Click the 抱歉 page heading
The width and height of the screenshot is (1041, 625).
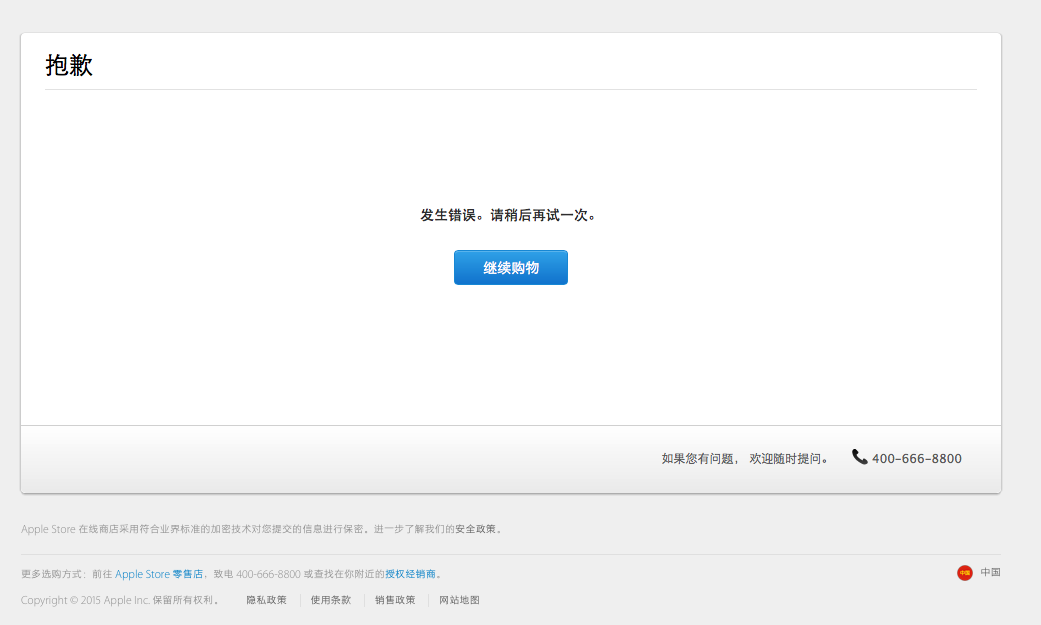[69, 66]
